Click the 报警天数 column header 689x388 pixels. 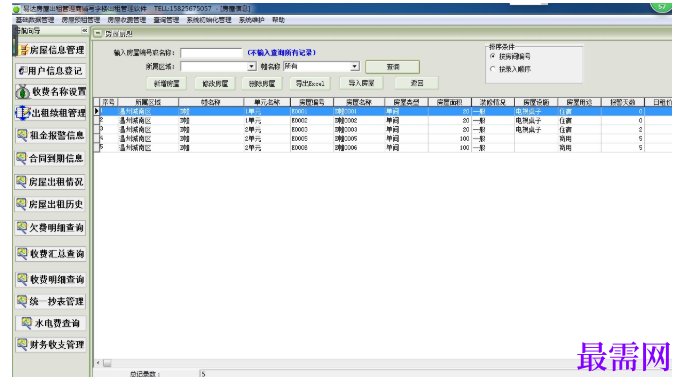pos(623,102)
